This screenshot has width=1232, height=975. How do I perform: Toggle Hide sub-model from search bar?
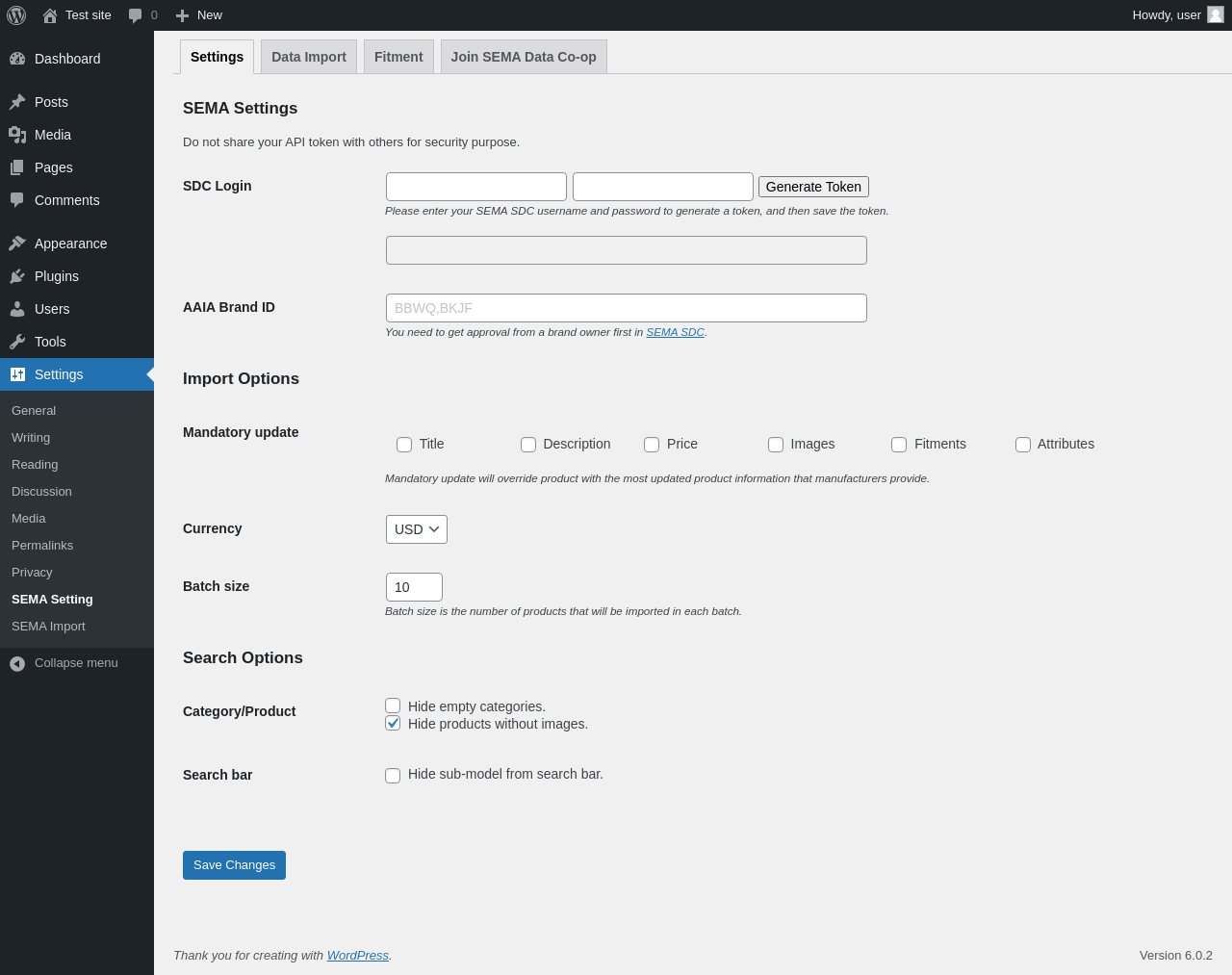click(393, 776)
